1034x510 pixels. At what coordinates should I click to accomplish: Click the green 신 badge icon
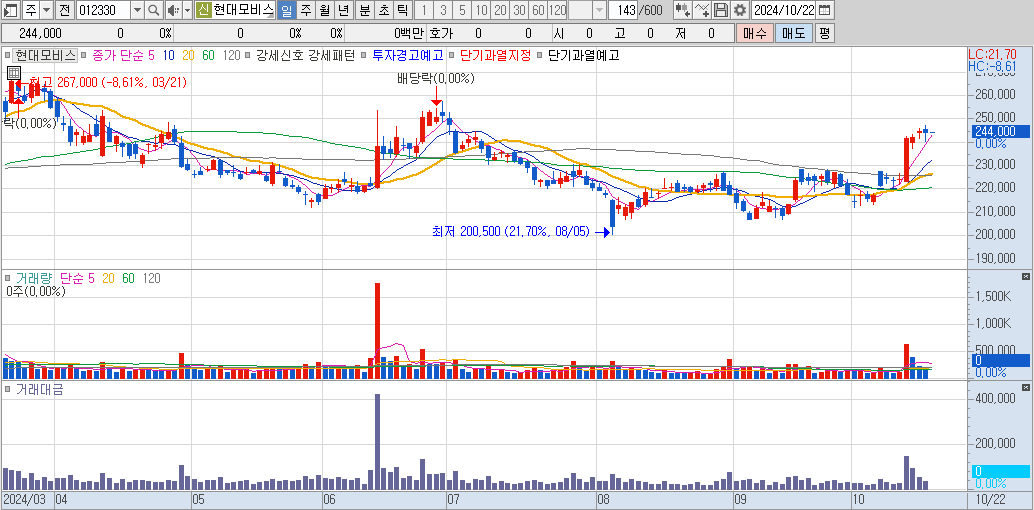pos(203,10)
